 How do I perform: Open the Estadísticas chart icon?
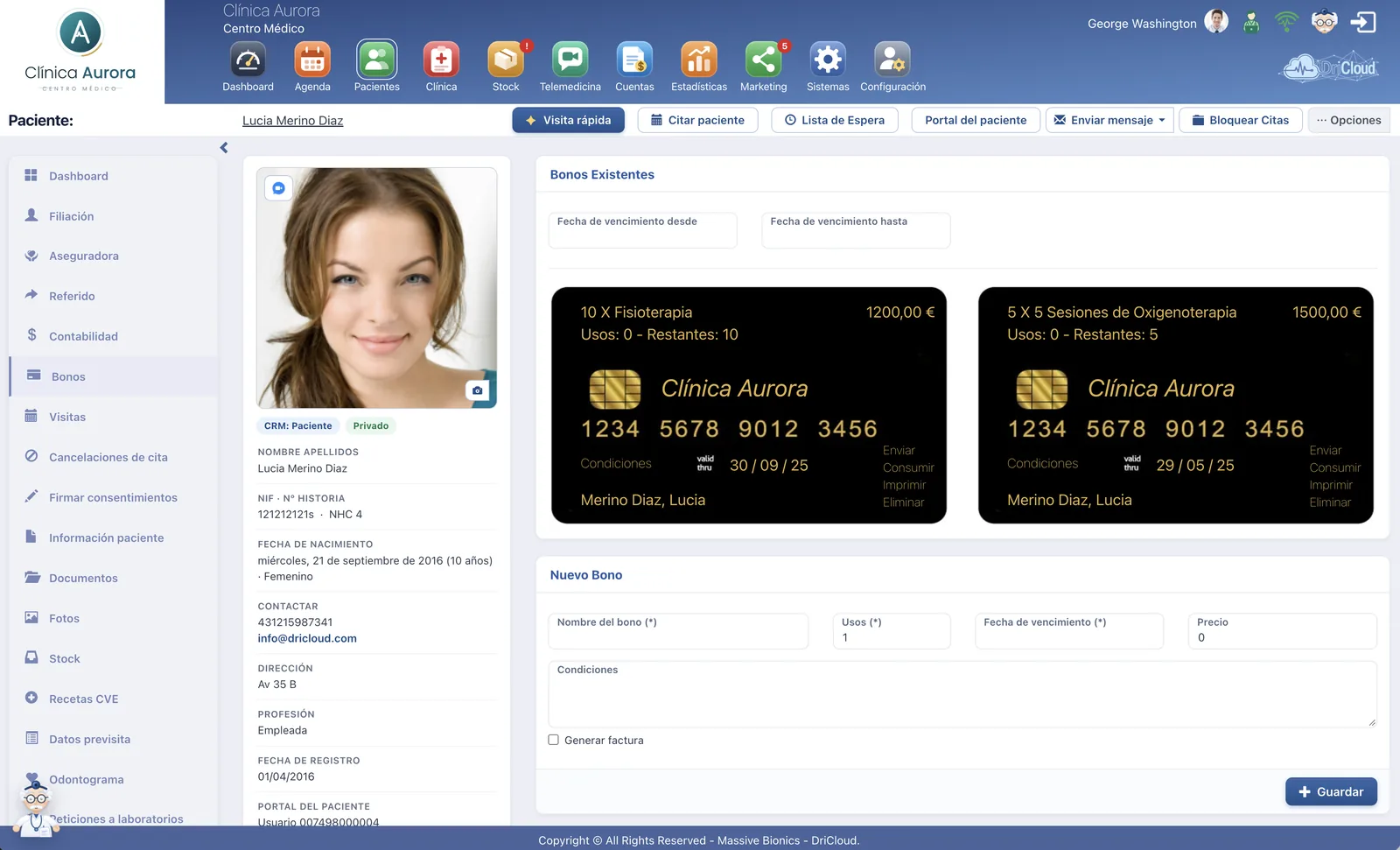[699, 60]
